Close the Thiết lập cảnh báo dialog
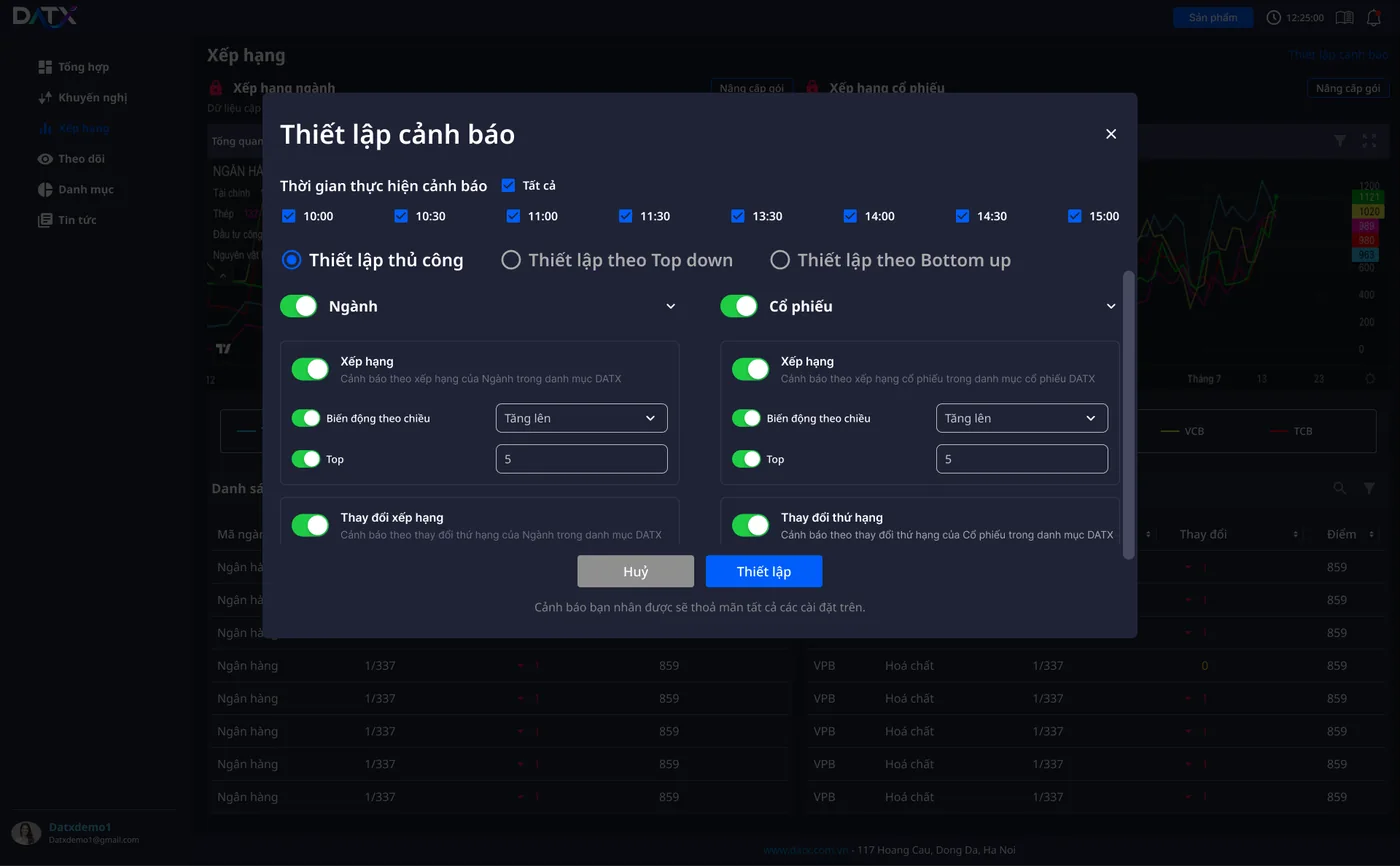Viewport: 1400px width, 866px height. coord(1110,134)
